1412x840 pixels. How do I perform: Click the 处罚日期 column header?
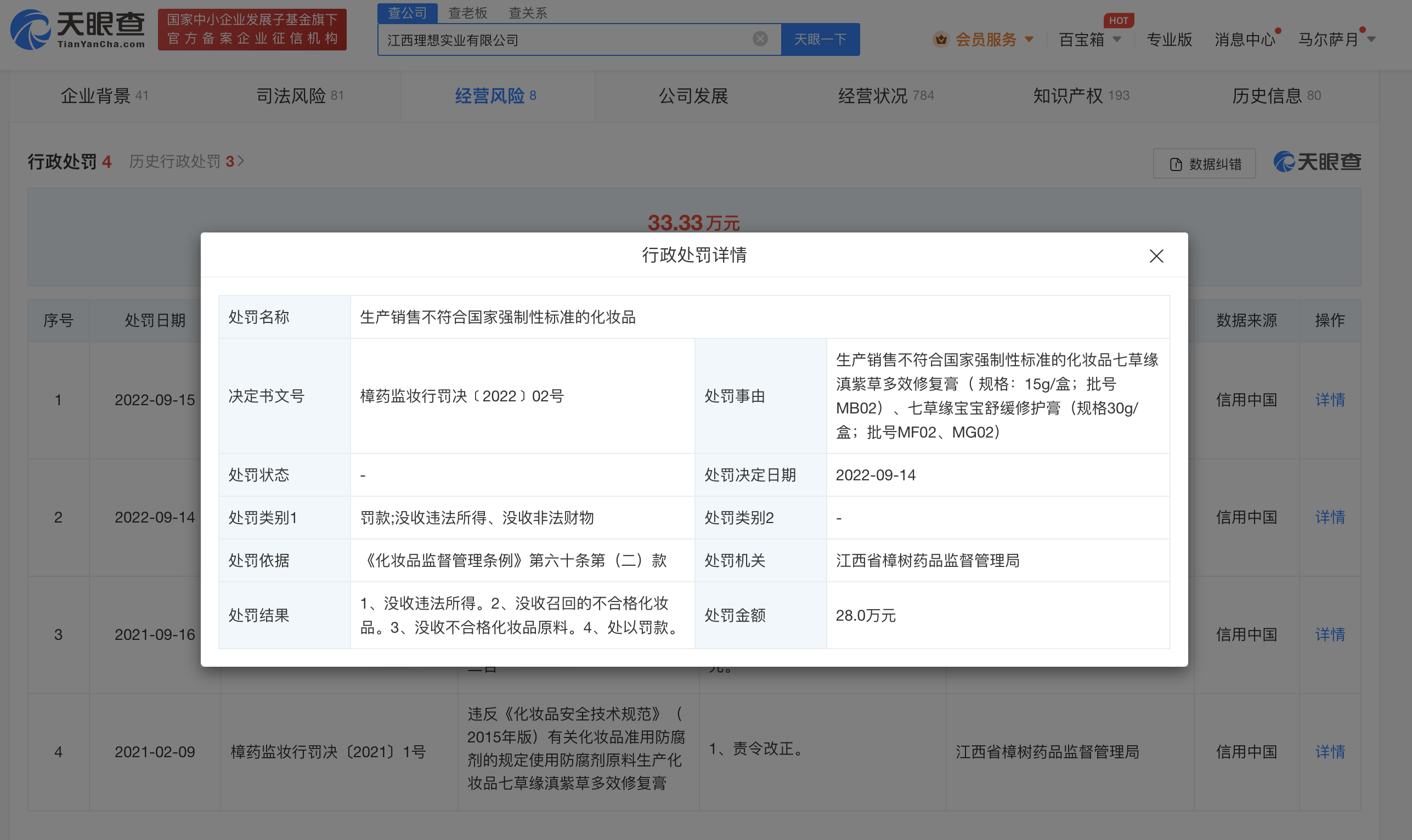(x=155, y=320)
